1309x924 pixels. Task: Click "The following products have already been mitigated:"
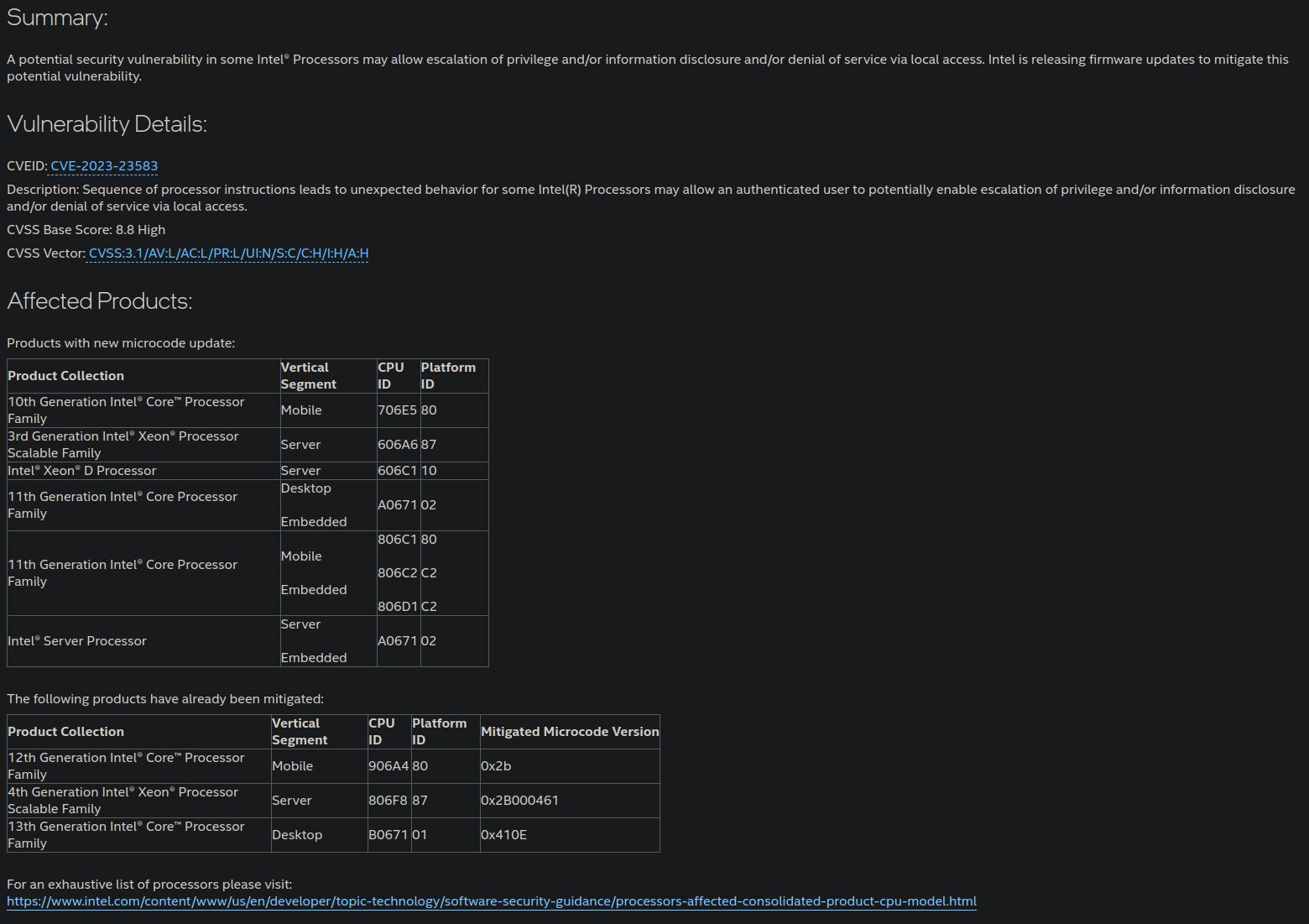[x=165, y=699]
